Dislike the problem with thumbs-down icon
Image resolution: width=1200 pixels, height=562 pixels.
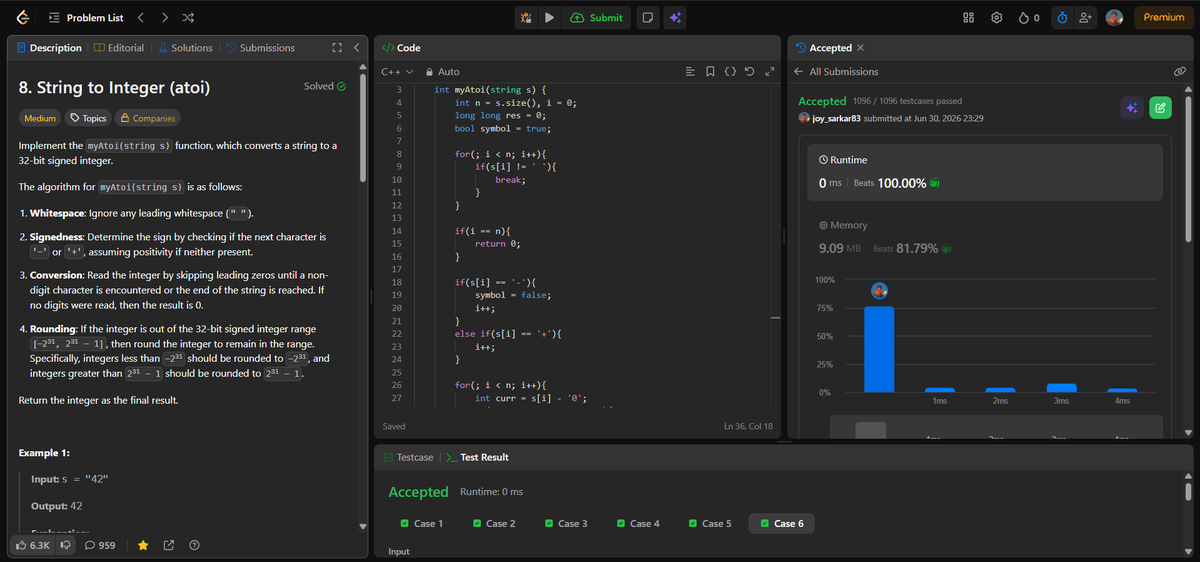(x=67, y=545)
